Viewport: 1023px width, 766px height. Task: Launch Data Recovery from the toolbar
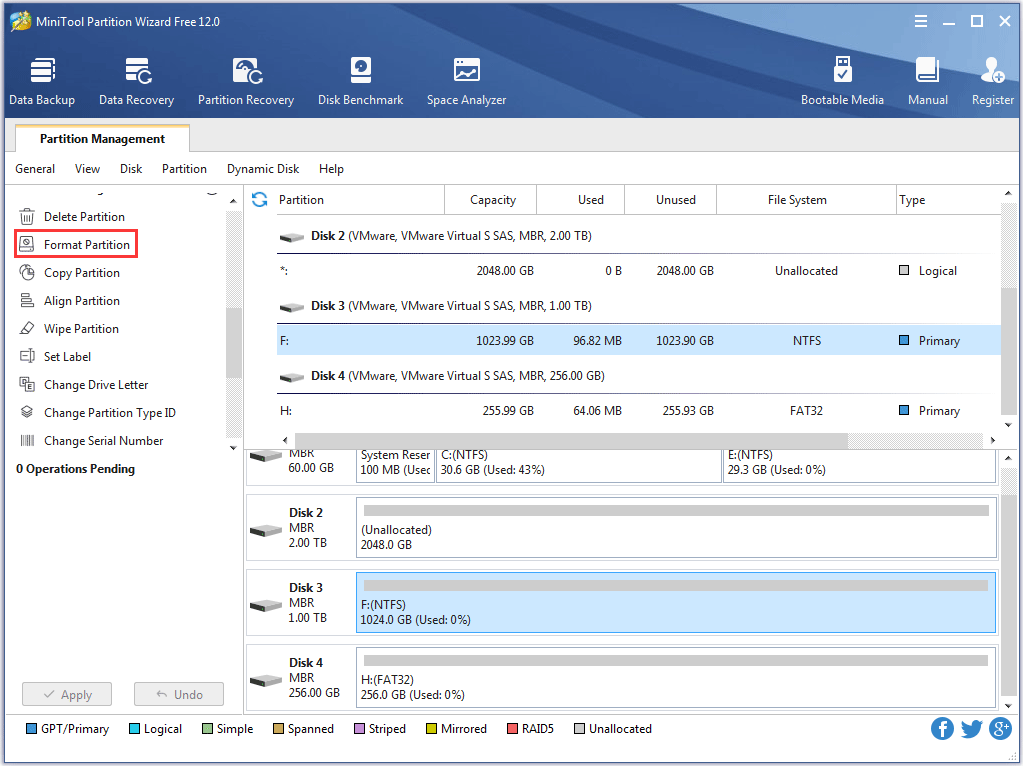point(136,82)
